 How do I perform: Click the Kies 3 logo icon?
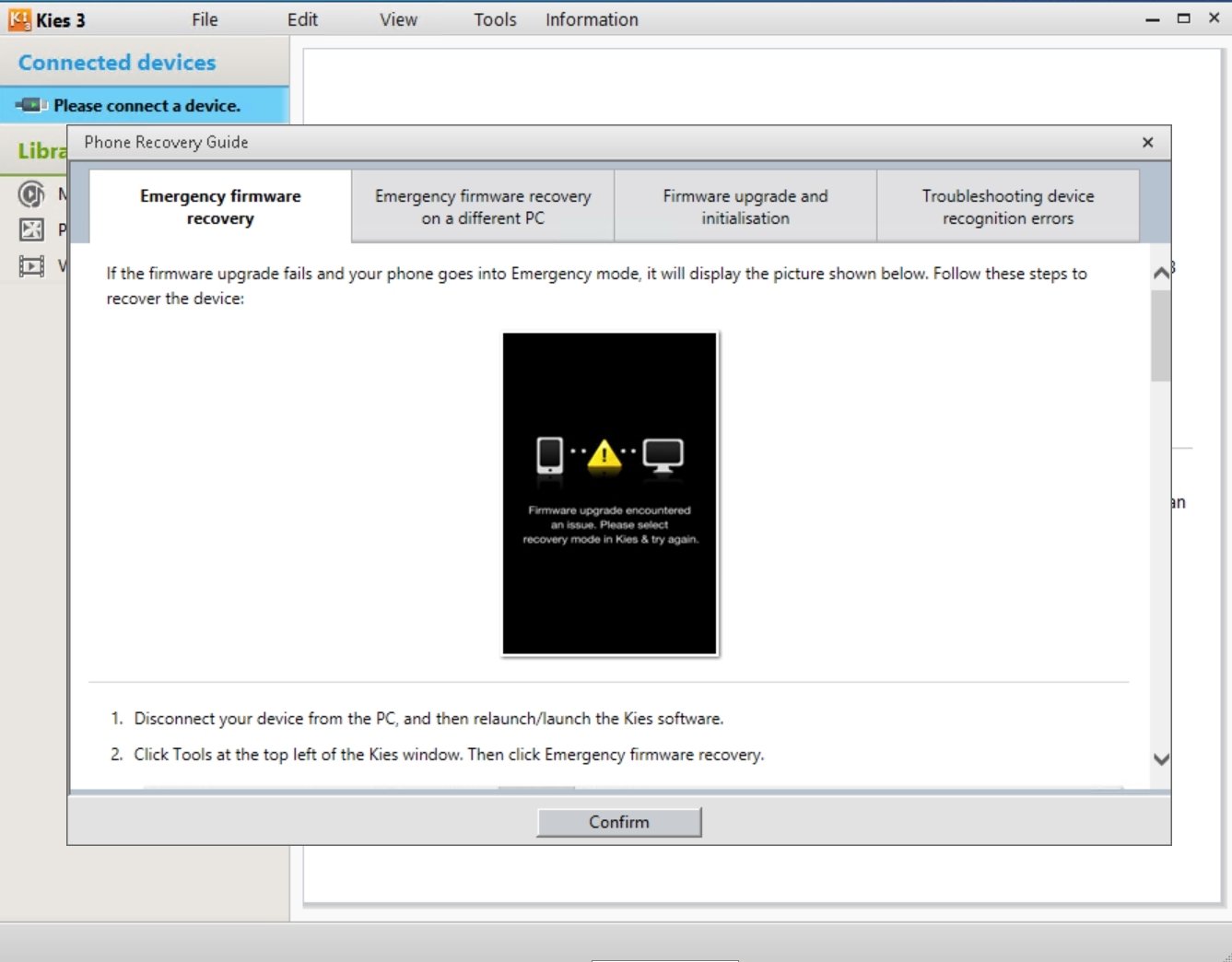coord(19,19)
